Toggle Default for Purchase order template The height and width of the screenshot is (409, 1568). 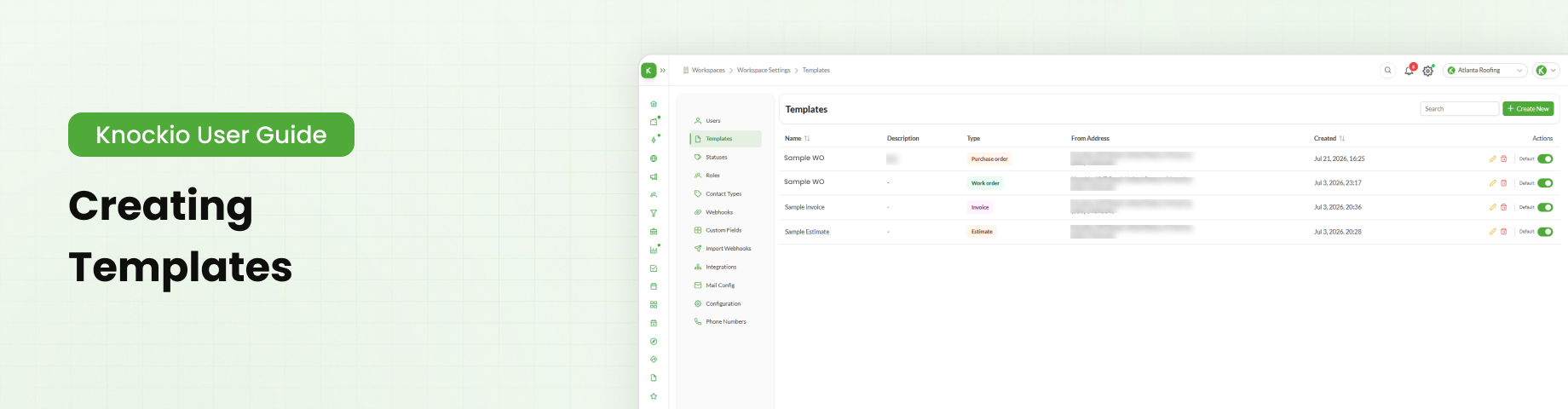[x=1545, y=158]
